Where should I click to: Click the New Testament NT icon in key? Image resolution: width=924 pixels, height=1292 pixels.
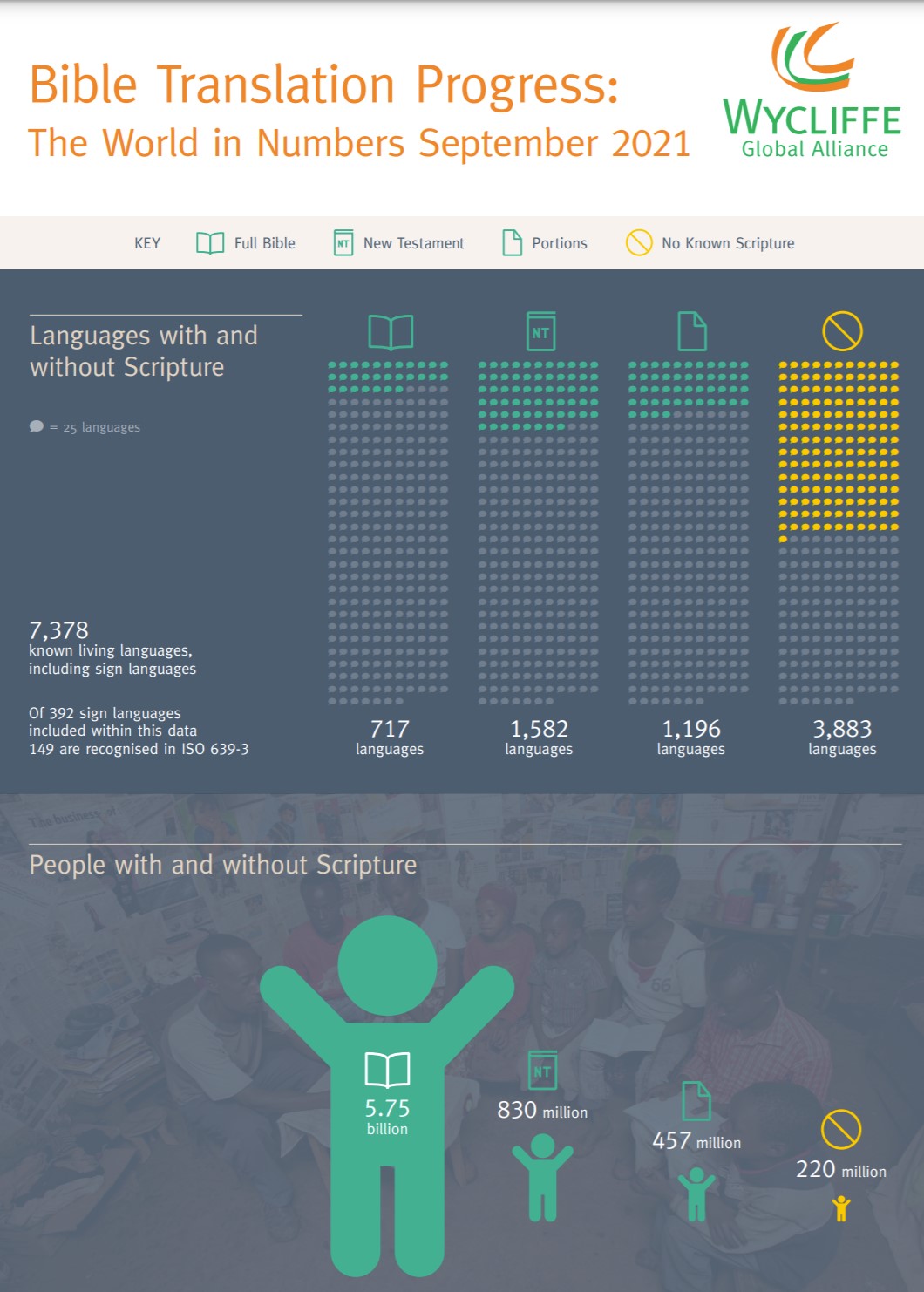coord(343,243)
